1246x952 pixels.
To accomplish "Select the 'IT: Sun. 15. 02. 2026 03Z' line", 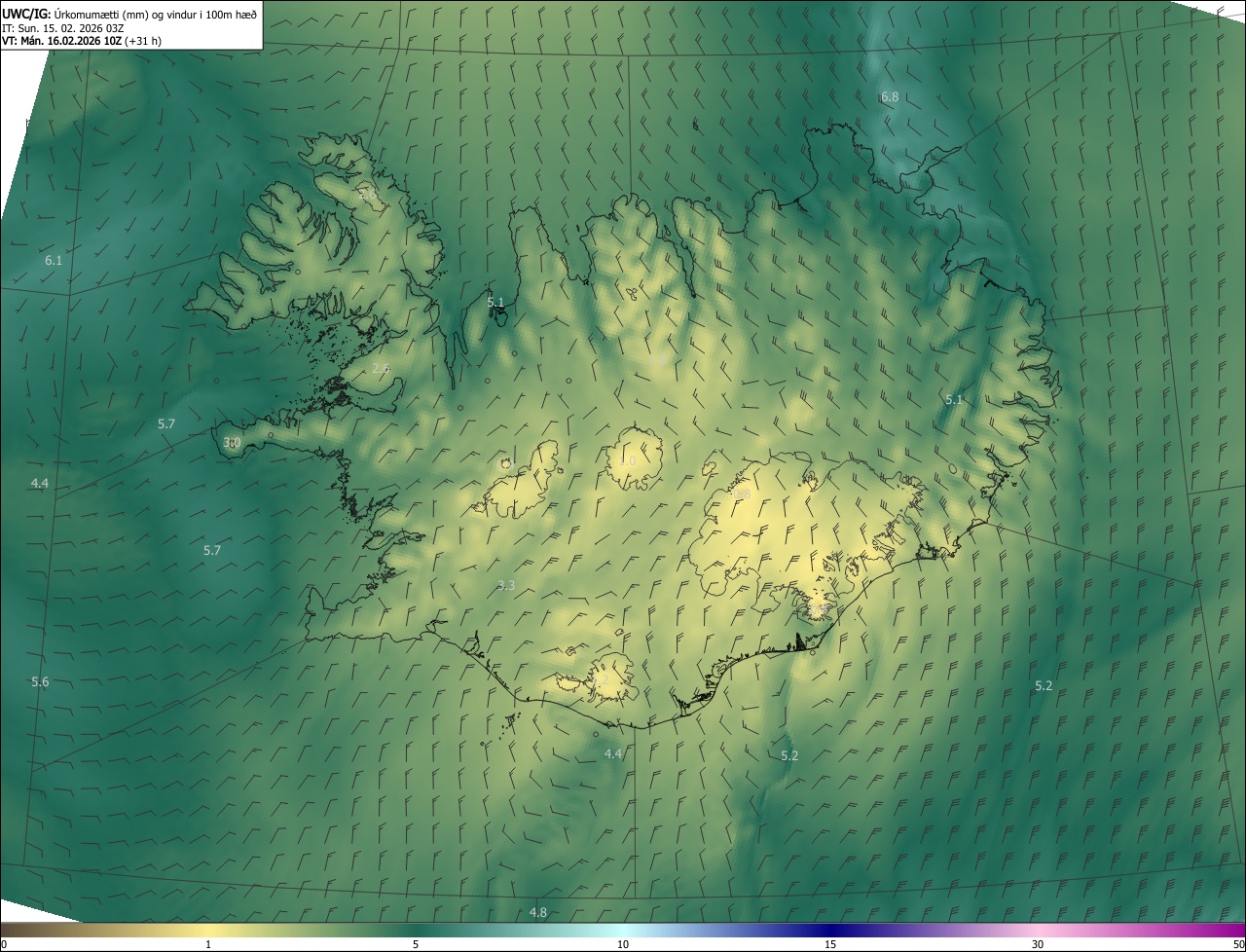I will (63, 28).
